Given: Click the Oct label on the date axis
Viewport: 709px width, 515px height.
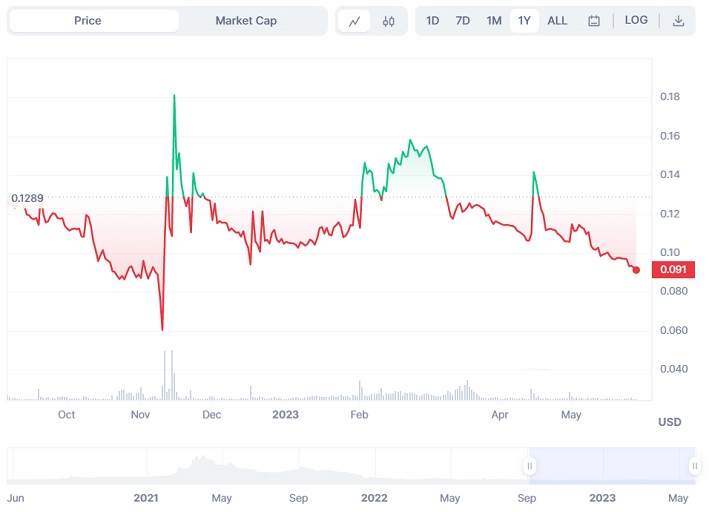Looking at the screenshot, I should coord(66,415).
